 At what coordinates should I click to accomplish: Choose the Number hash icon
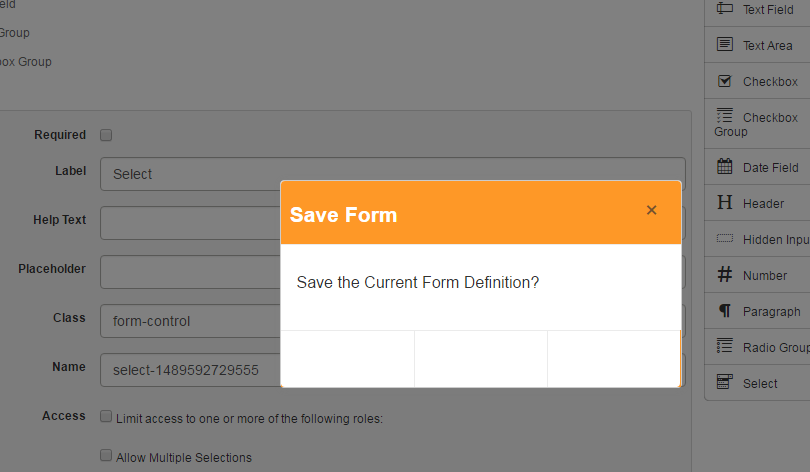(x=725, y=275)
